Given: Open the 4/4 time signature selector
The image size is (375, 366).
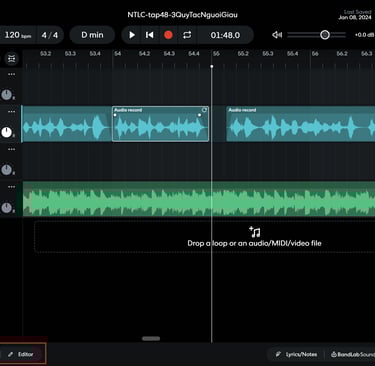Looking at the screenshot, I should pos(50,35).
